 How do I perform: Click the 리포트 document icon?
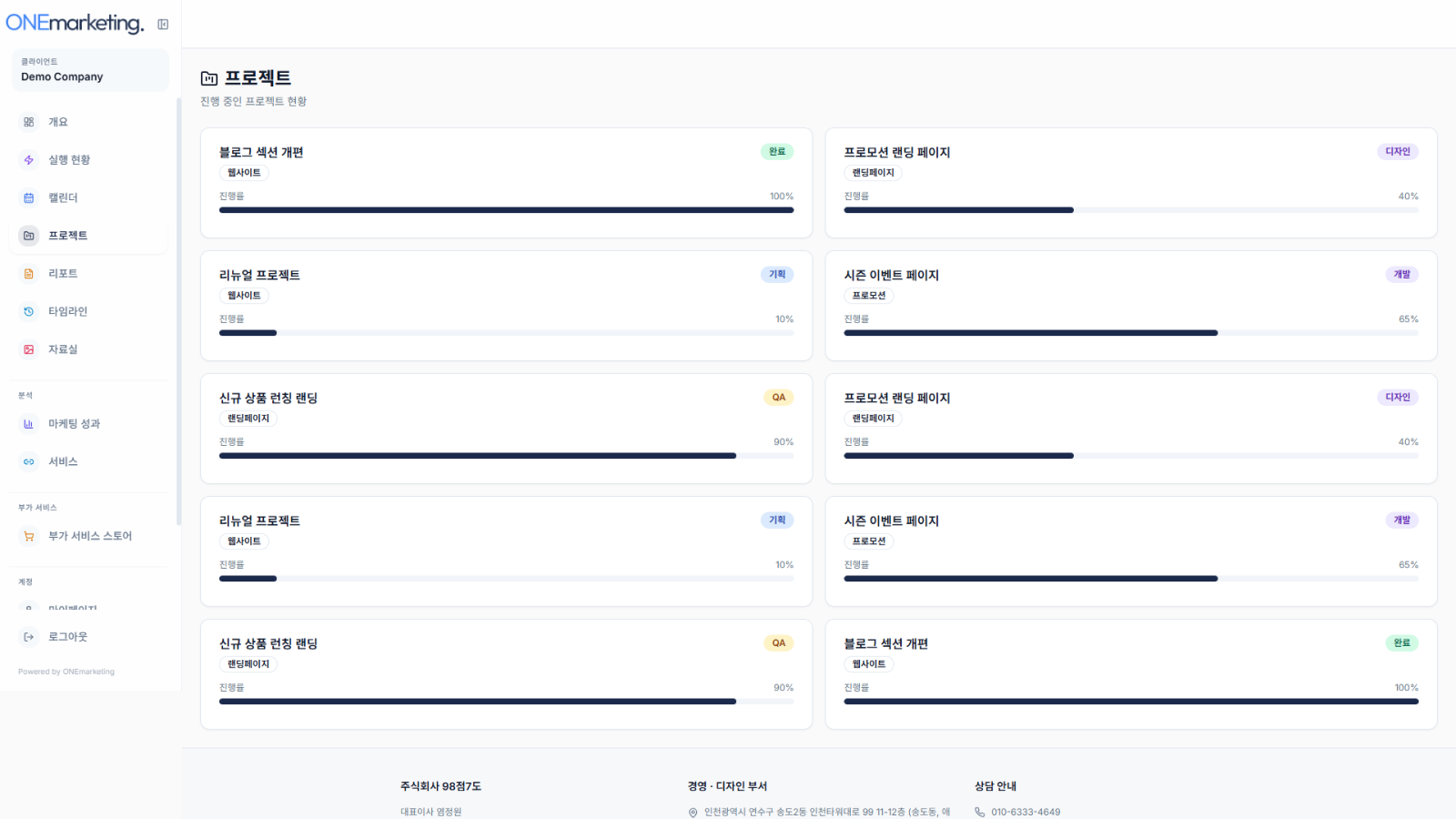click(x=29, y=274)
